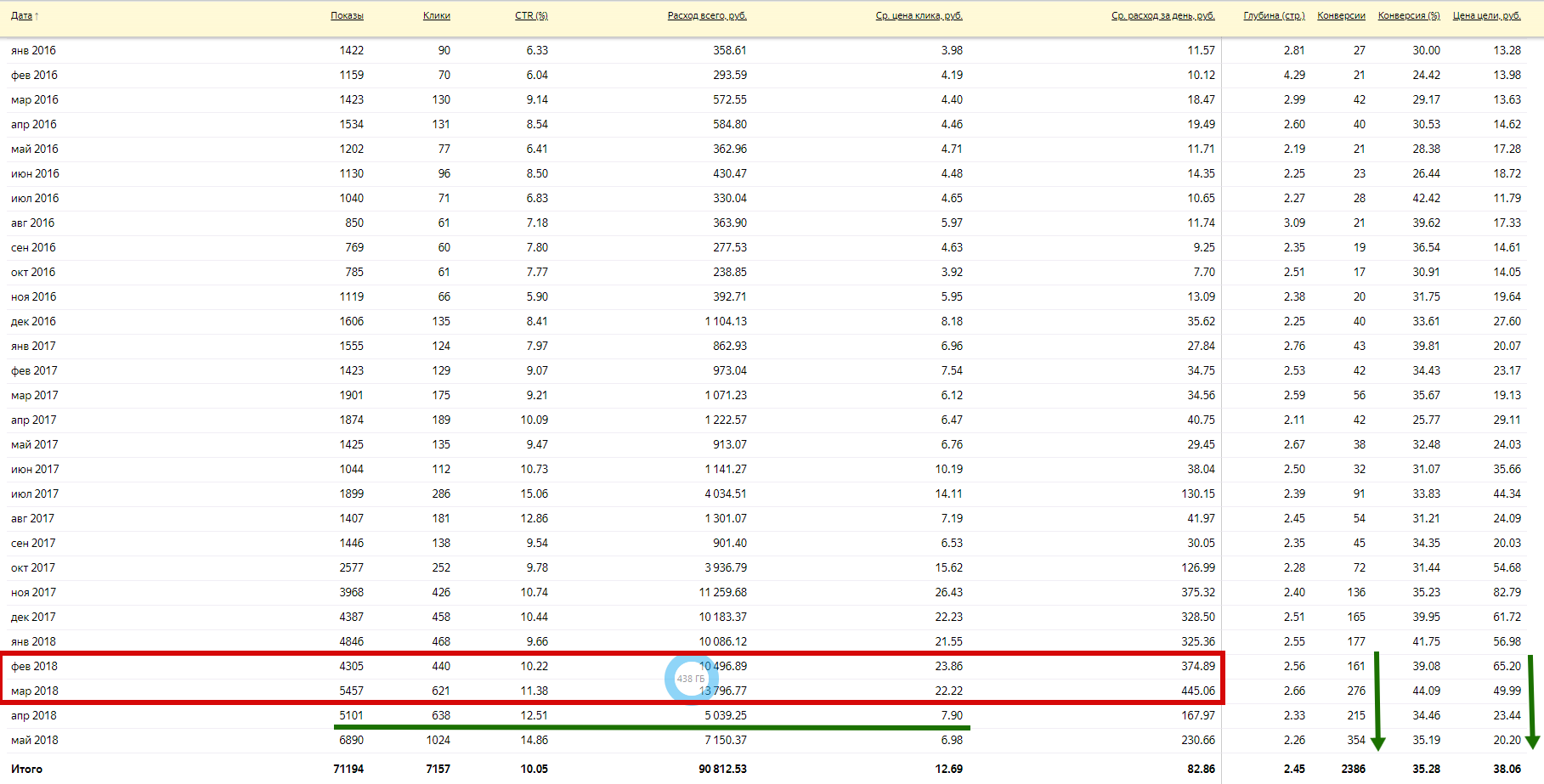Click total impressions value 71194
This screenshot has height=784, width=1544.
click(x=348, y=769)
